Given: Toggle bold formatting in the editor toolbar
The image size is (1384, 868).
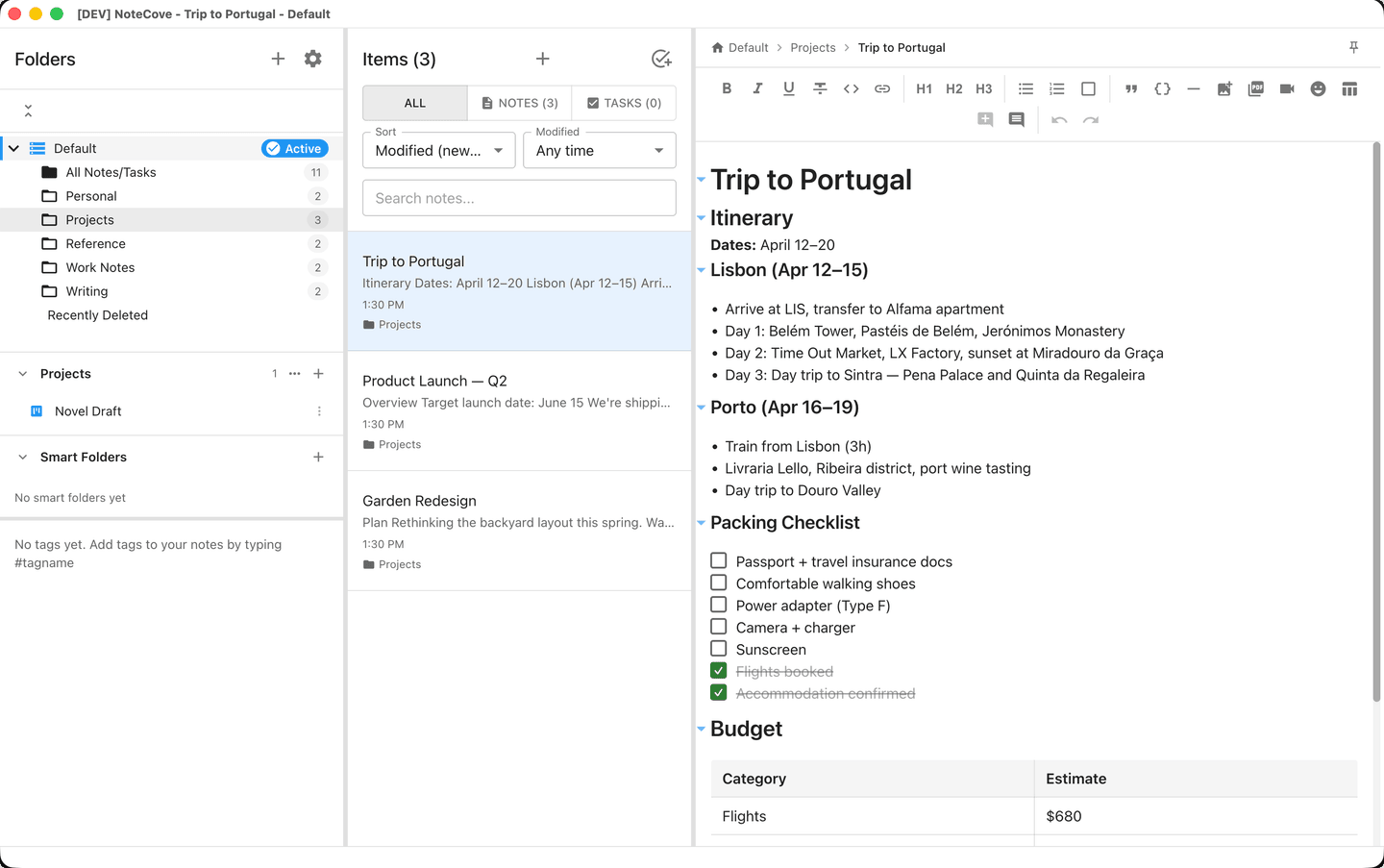Looking at the screenshot, I should coord(727,87).
